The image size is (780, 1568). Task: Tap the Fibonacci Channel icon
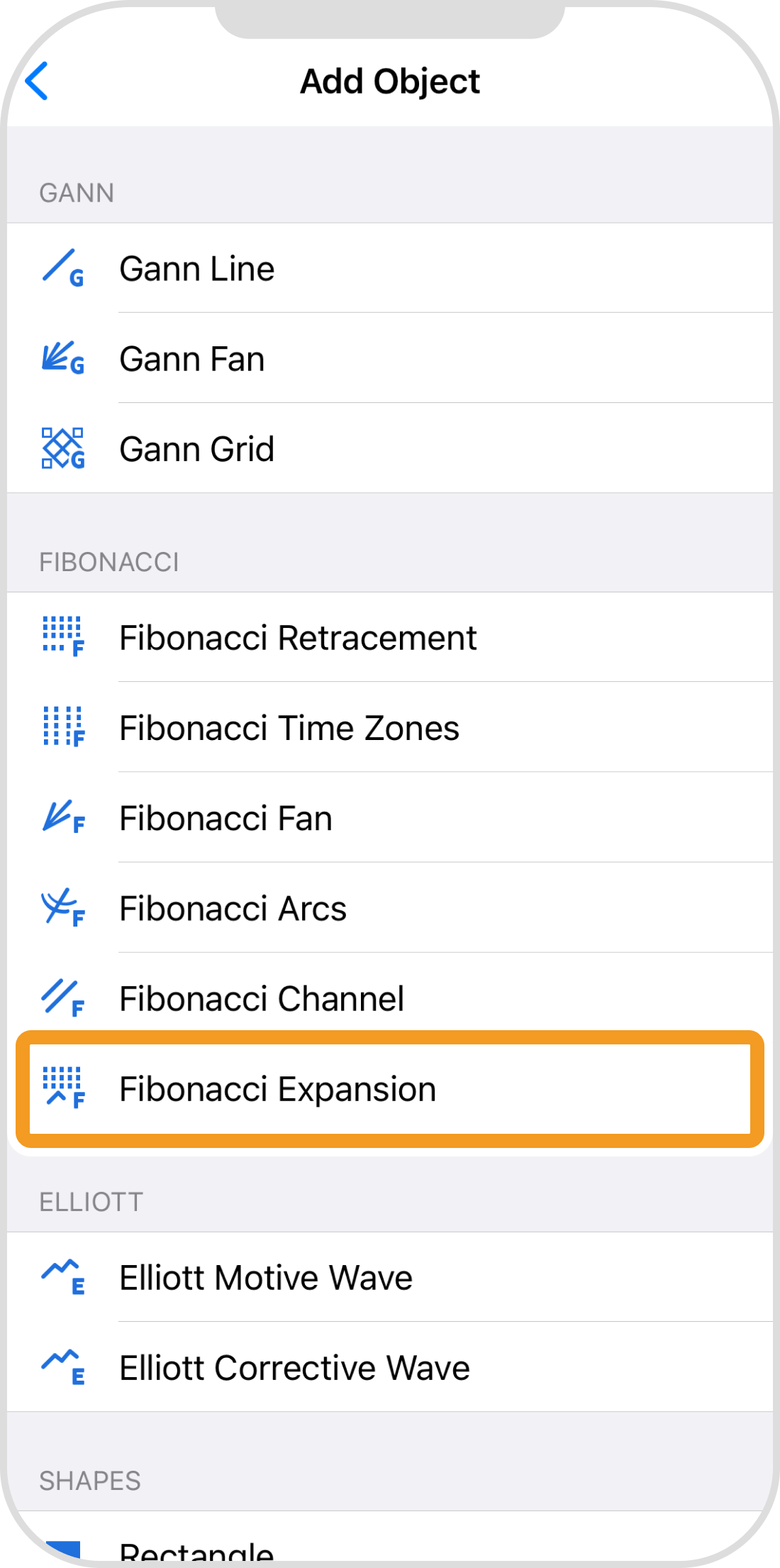tap(62, 998)
